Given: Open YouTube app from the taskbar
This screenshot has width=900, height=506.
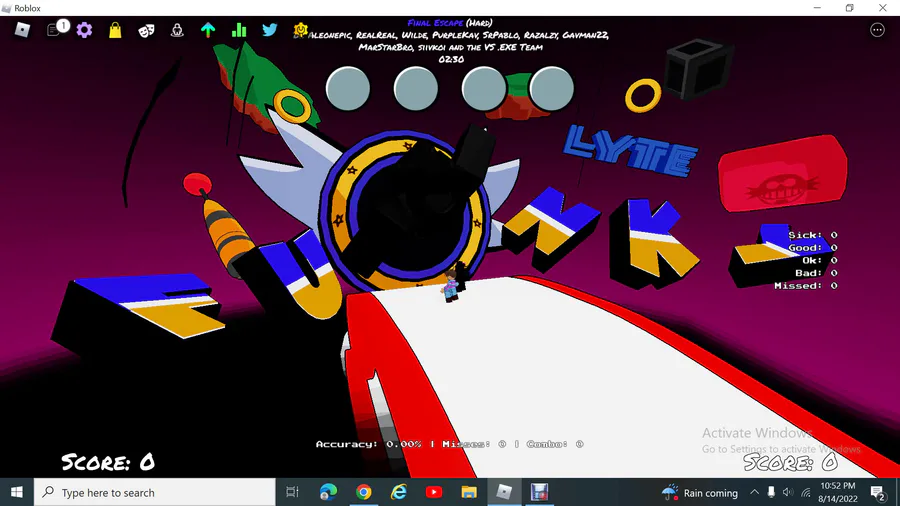Looking at the screenshot, I should coord(434,492).
